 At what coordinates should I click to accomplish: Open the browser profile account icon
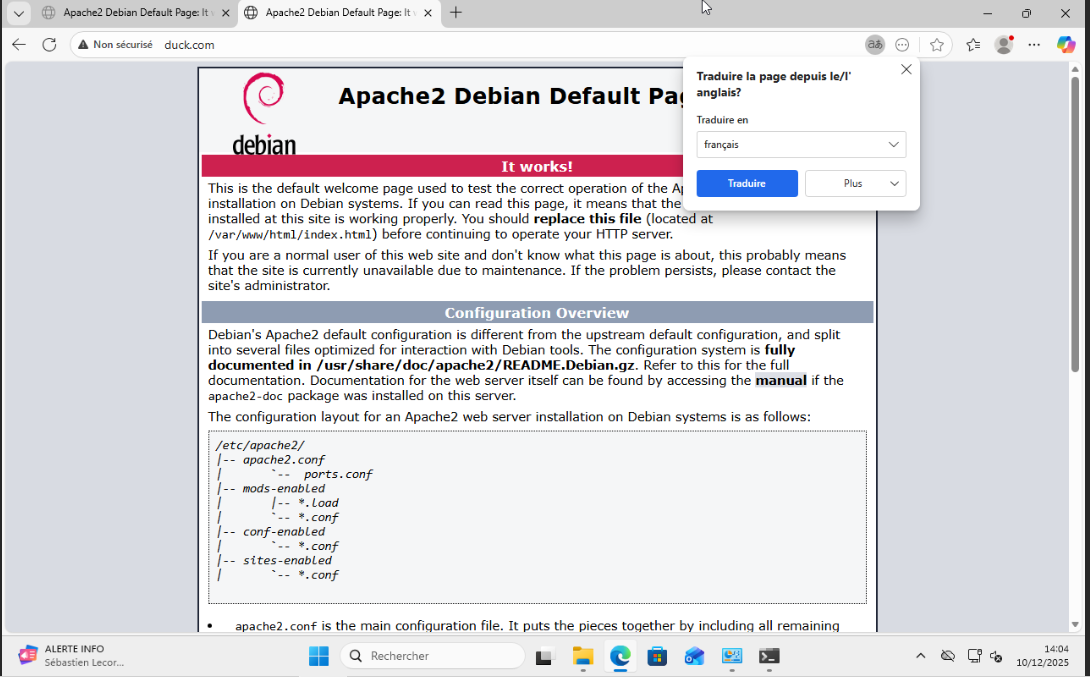point(1003,44)
